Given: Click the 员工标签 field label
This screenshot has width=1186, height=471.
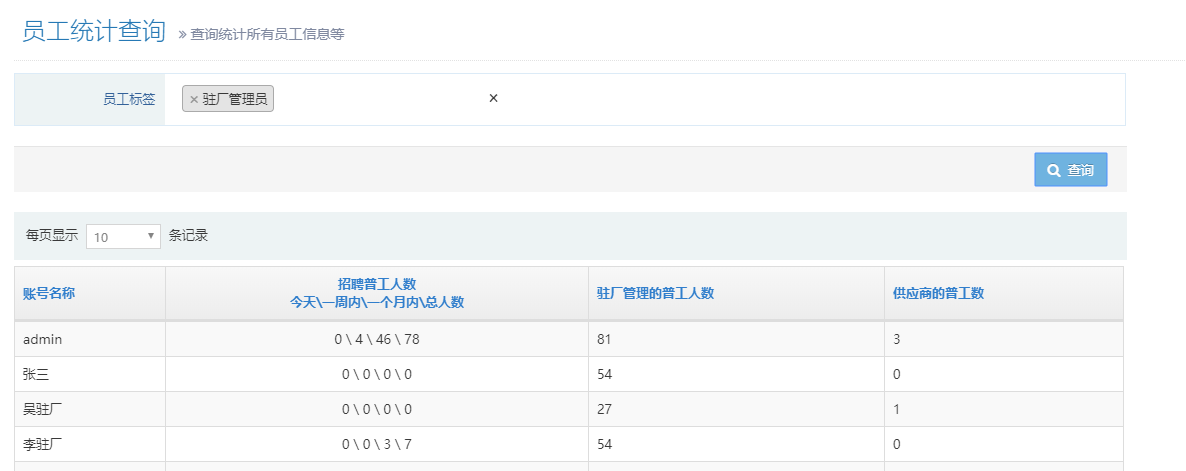Looking at the screenshot, I should [129, 99].
